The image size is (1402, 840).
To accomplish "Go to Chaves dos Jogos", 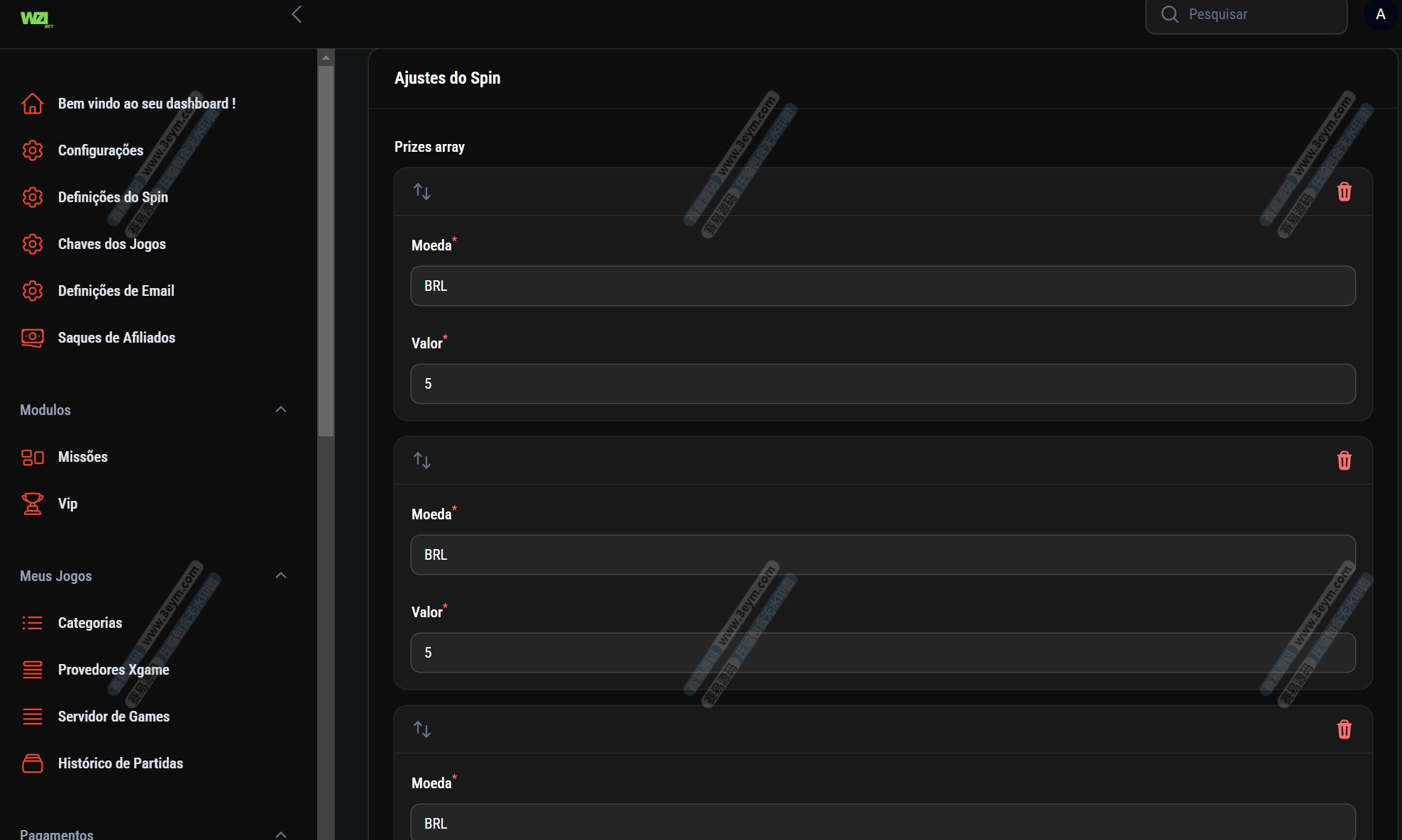I will pos(111,244).
